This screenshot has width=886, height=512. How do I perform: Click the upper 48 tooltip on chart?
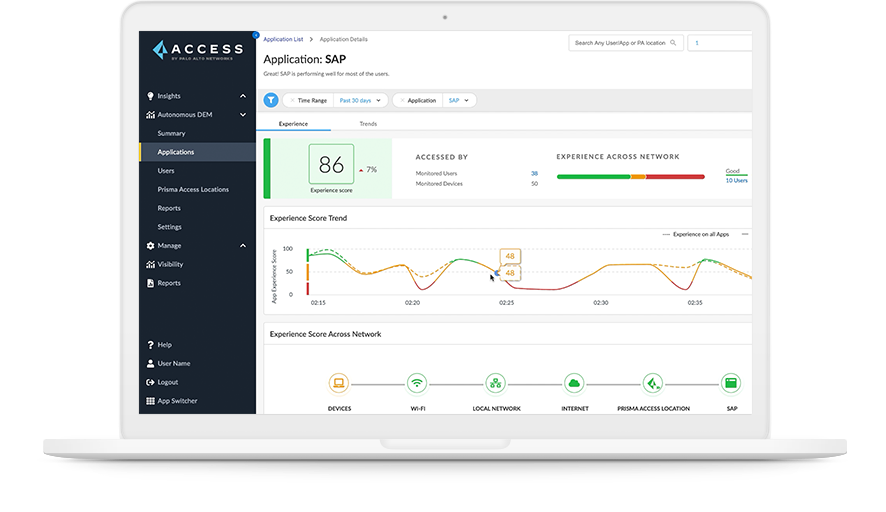point(510,256)
